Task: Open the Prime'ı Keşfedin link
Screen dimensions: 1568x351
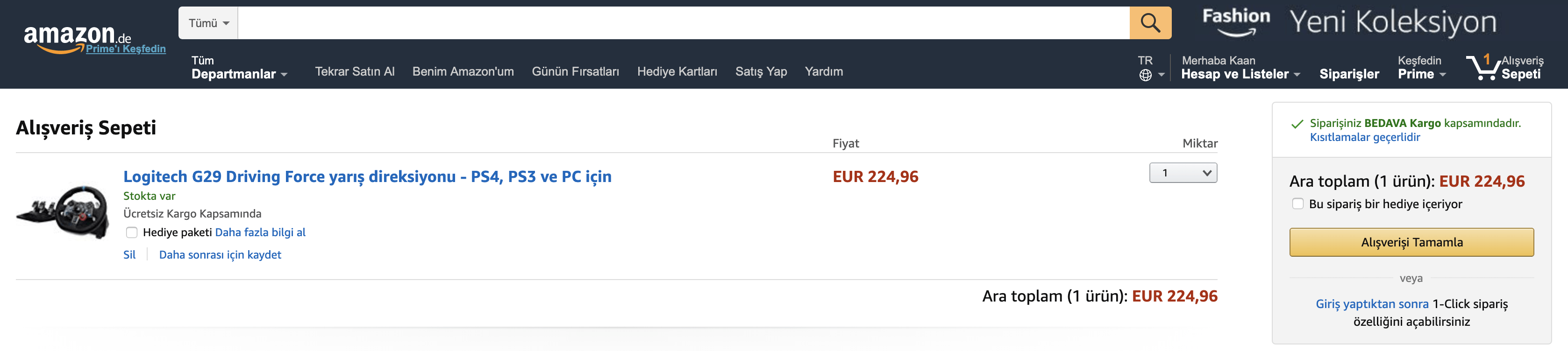Action: [x=125, y=49]
